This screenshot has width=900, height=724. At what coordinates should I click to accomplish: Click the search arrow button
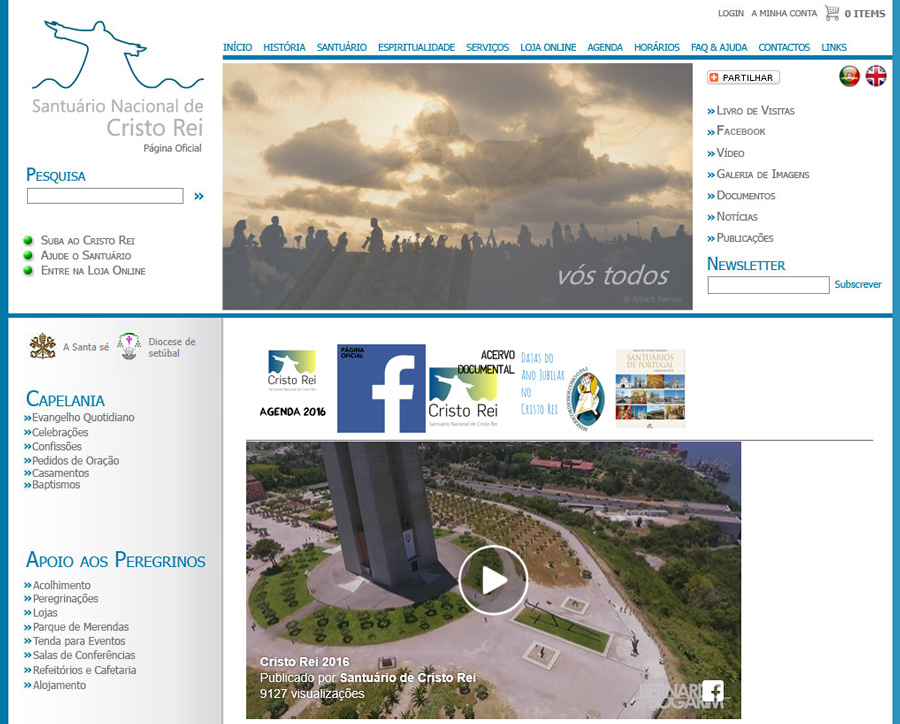point(199,196)
